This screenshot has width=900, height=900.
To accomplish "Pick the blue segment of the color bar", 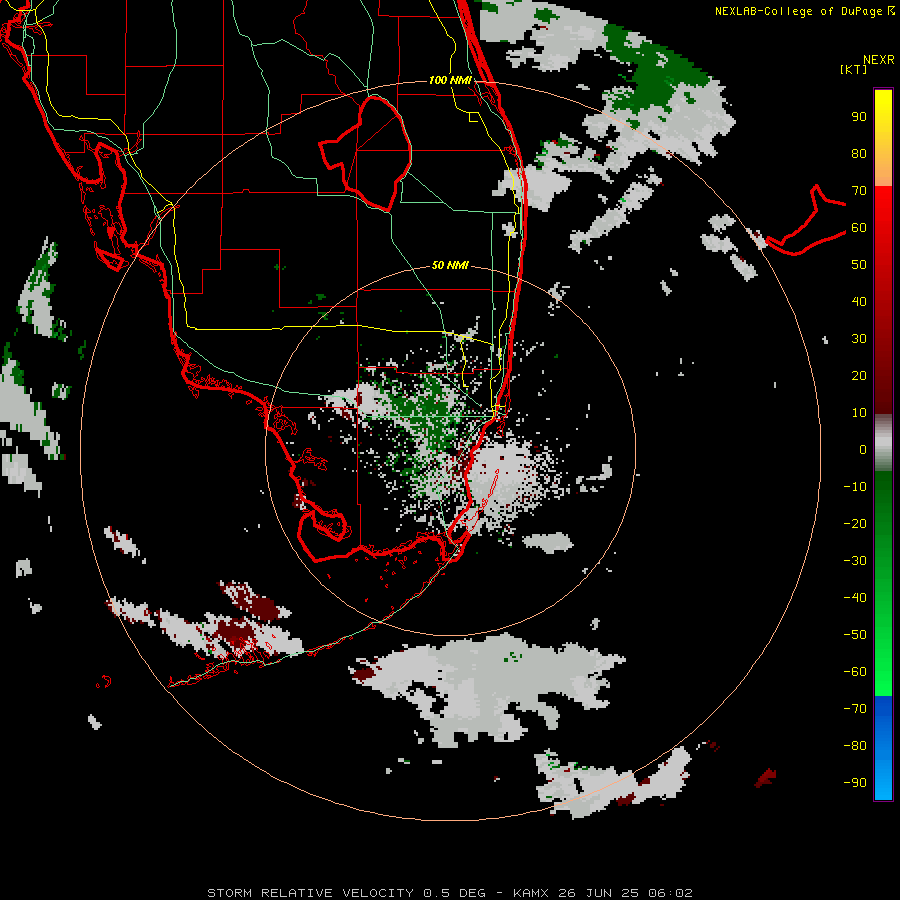I will point(883,747).
